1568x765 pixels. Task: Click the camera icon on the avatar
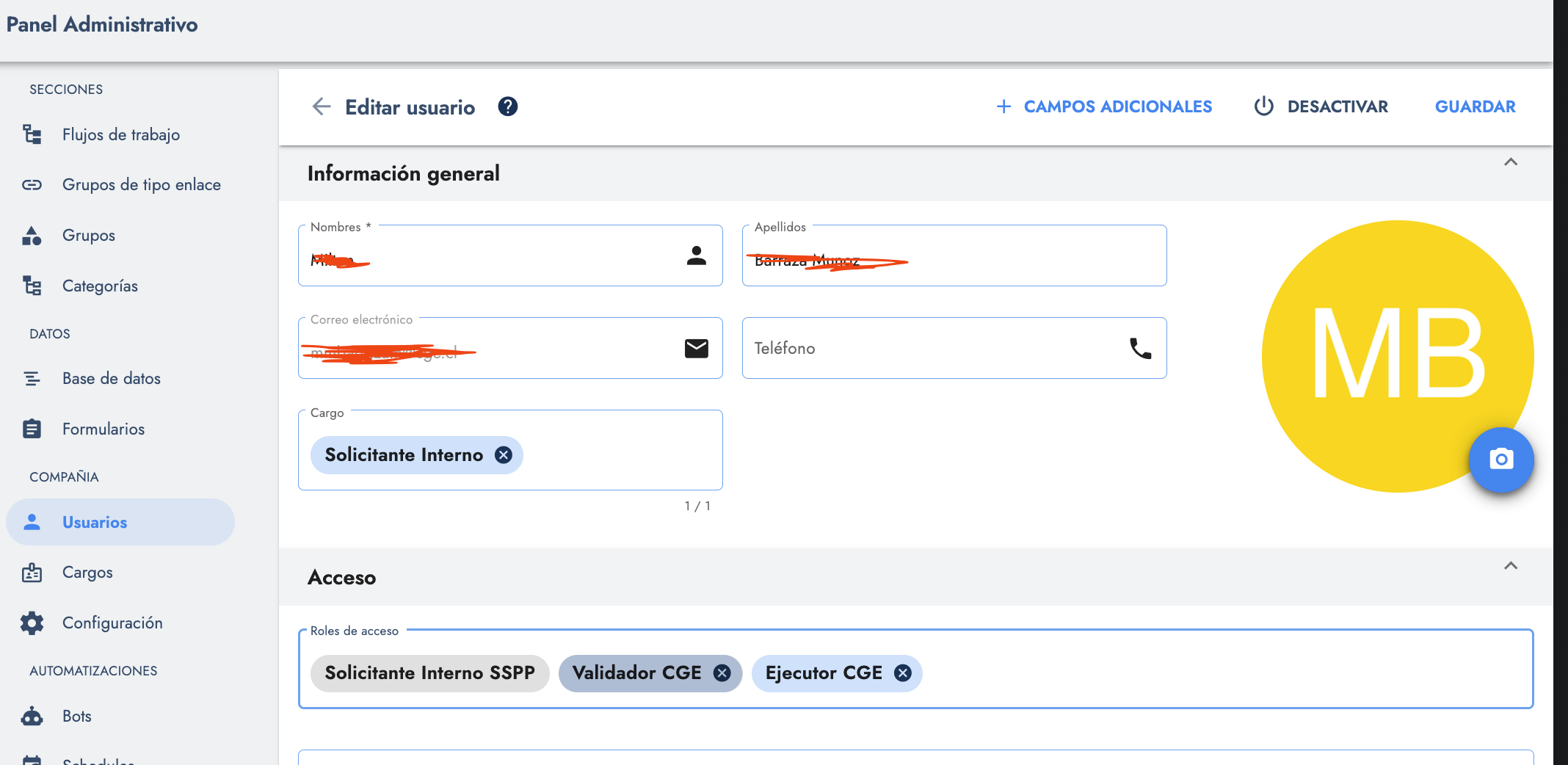coord(1501,460)
